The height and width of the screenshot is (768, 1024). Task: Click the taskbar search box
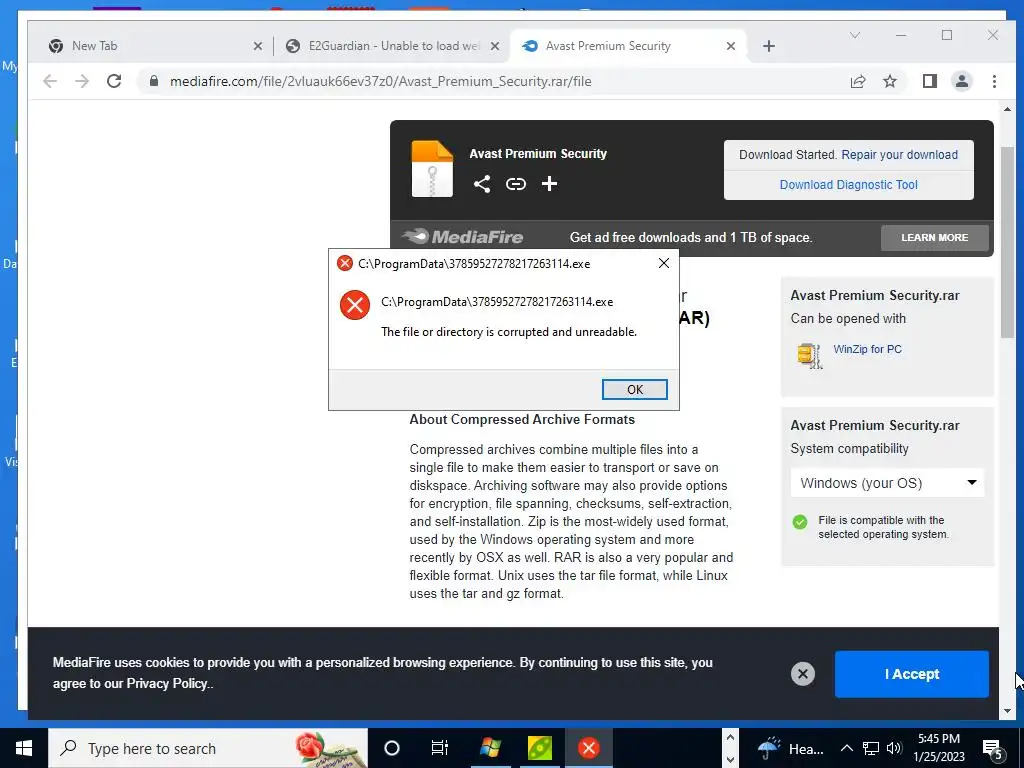pyautogui.click(x=208, y=748)
